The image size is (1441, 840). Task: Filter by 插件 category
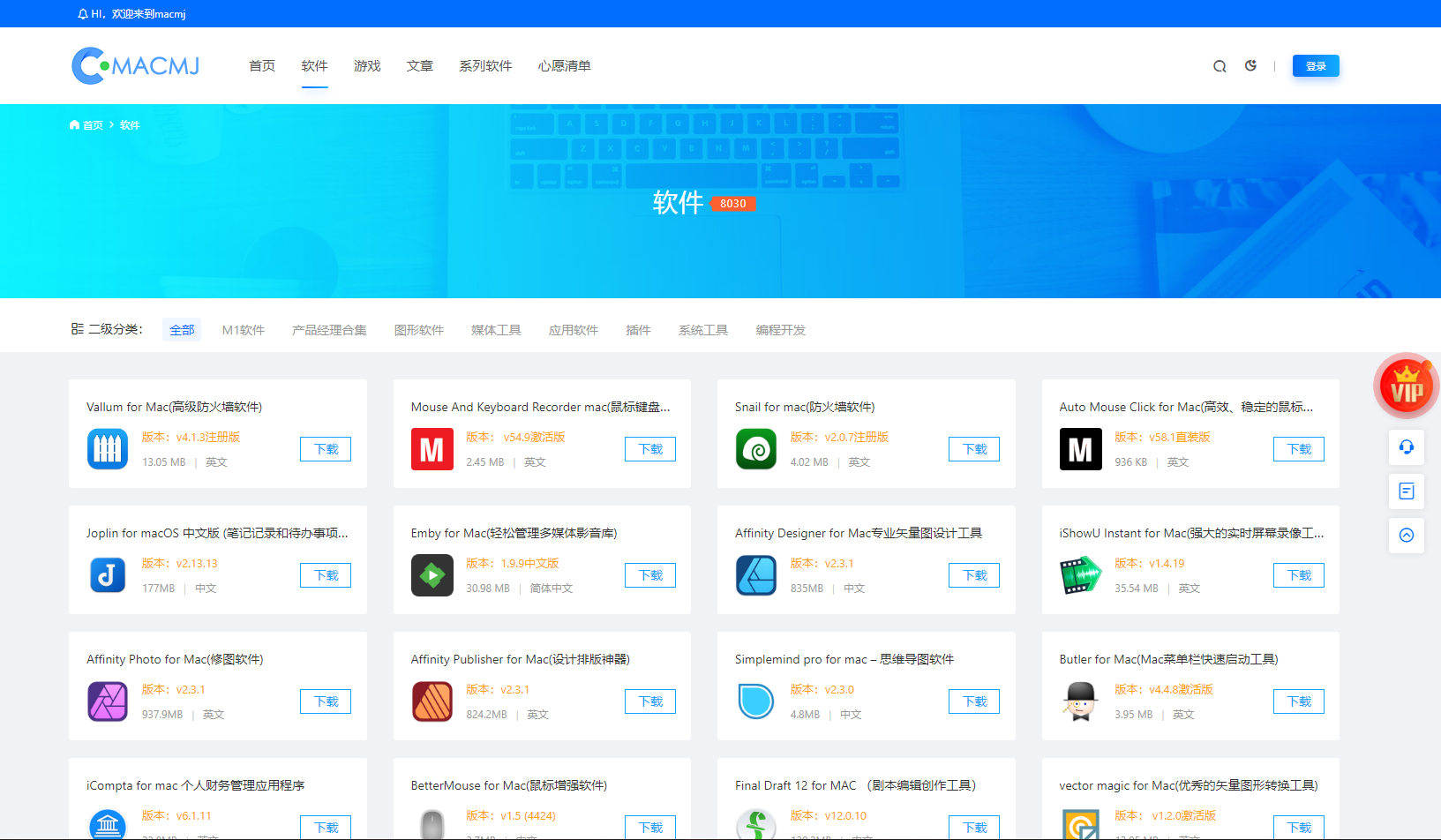(x=638, y=330)
